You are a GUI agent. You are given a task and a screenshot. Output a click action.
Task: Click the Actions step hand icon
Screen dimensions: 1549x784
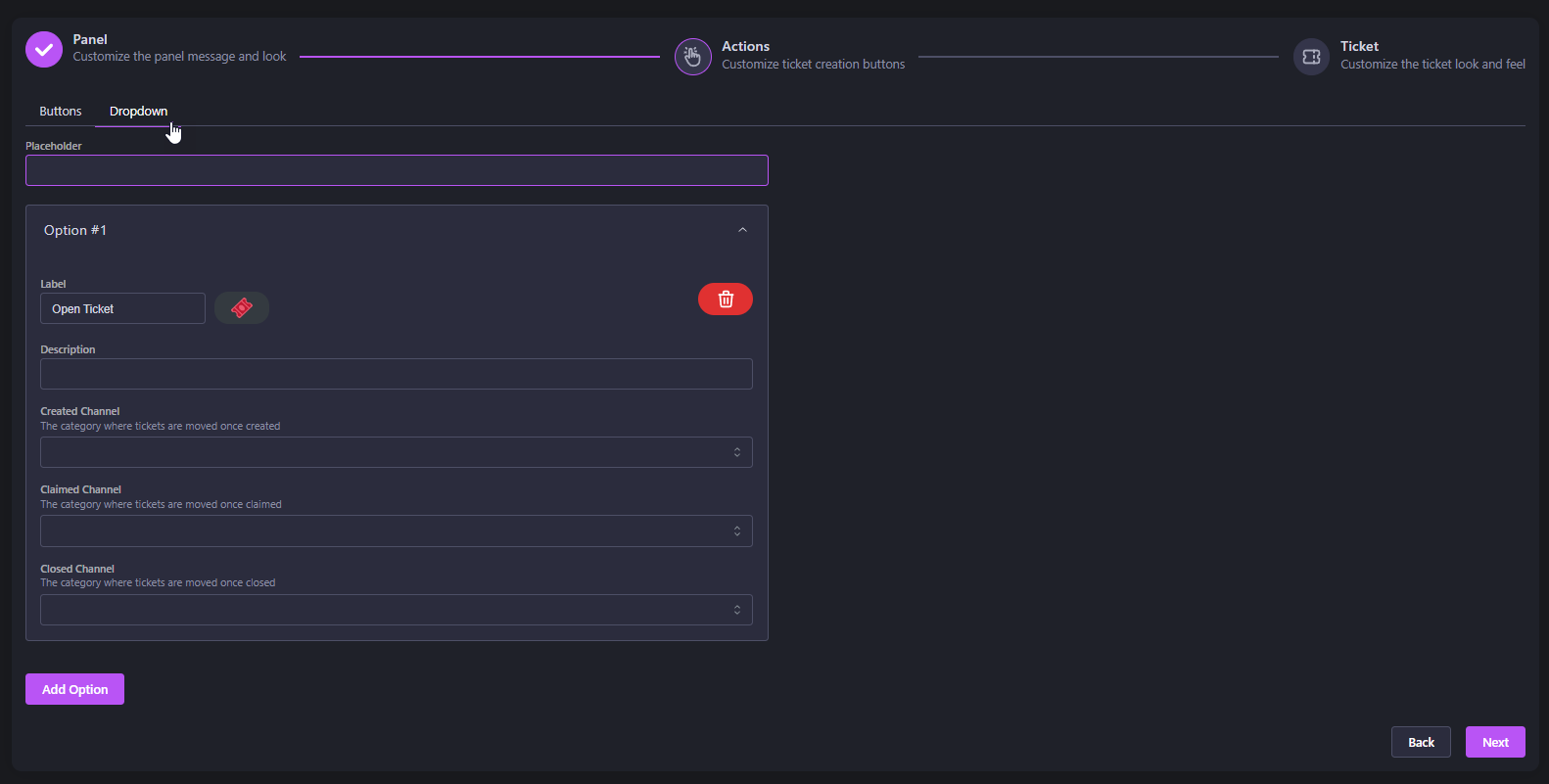tap(692, 57)
